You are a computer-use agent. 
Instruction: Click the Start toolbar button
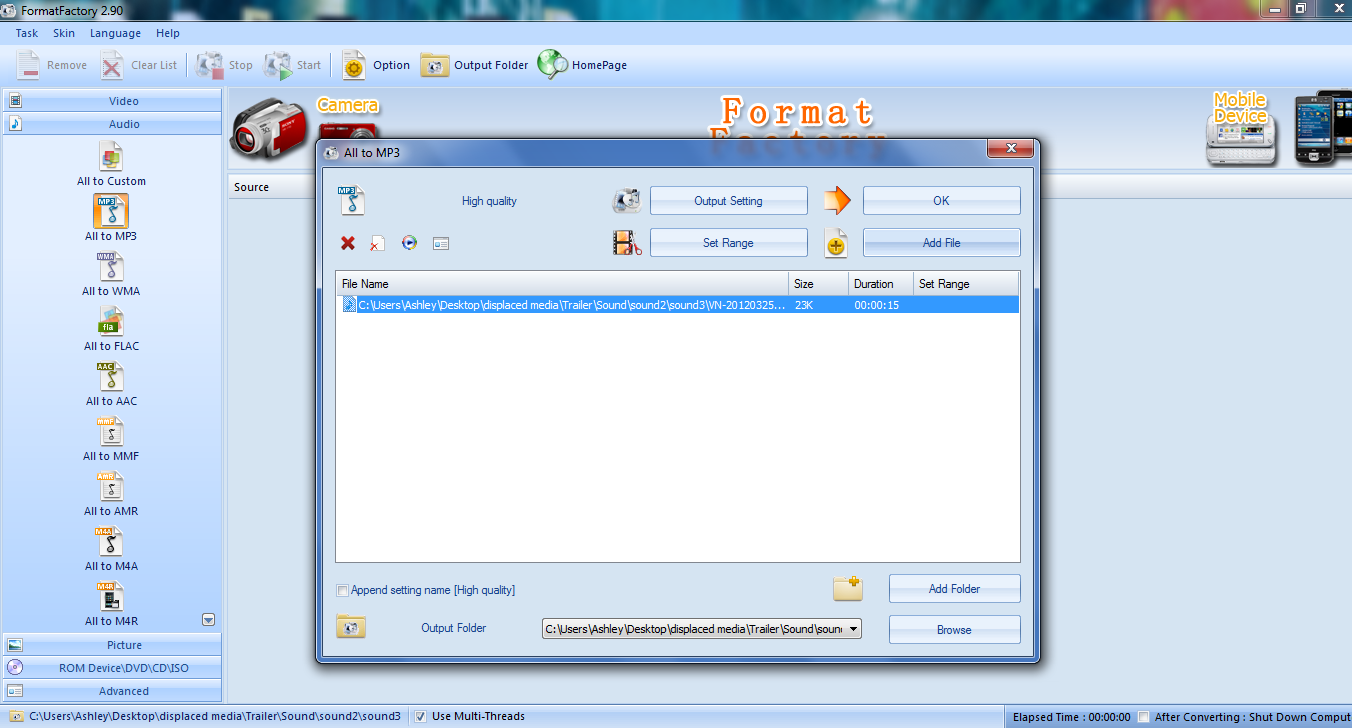click(293, 65)
